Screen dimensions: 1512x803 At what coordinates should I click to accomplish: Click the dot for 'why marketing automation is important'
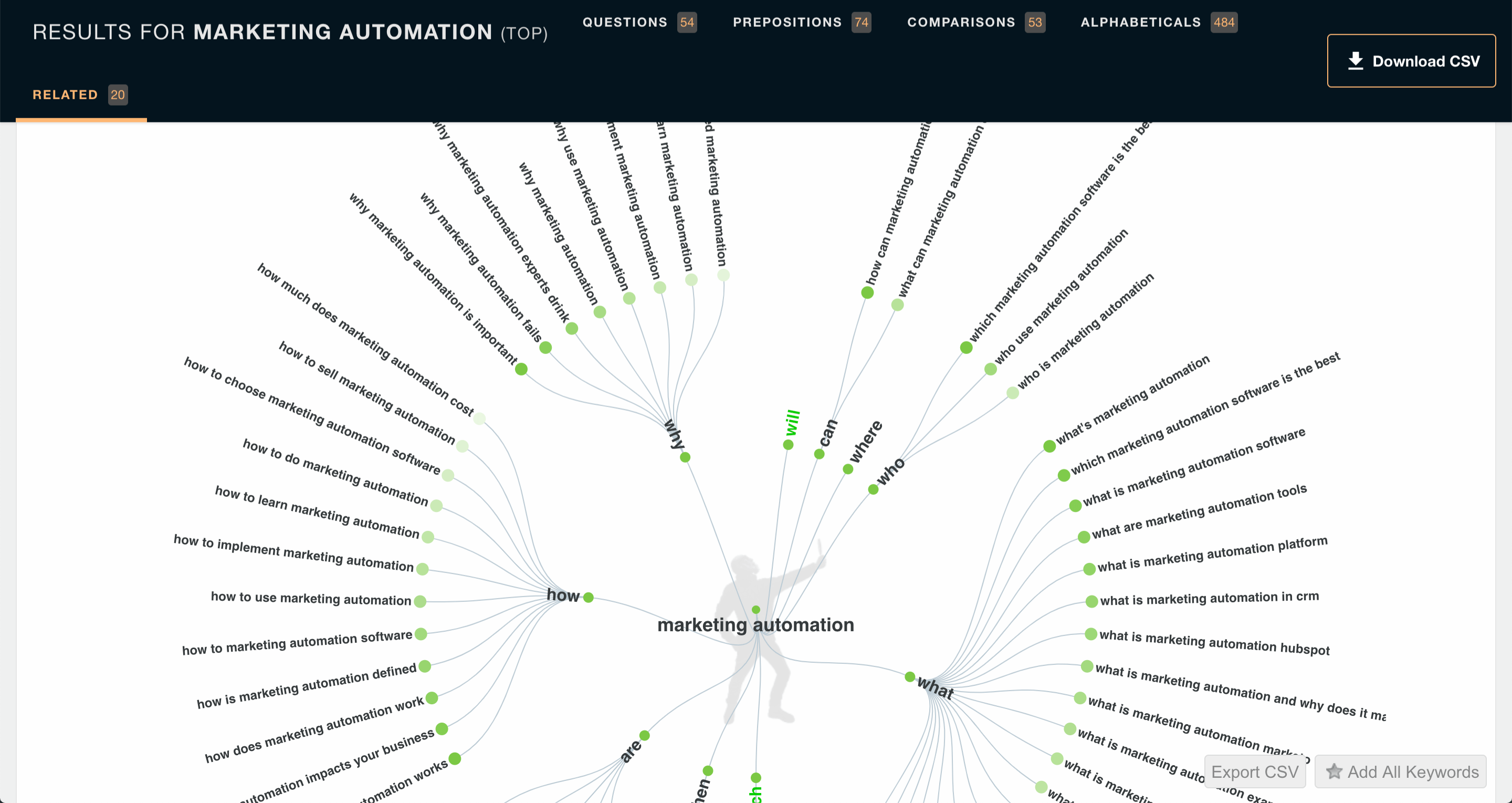pyautogui.click(x=521, y=369)
